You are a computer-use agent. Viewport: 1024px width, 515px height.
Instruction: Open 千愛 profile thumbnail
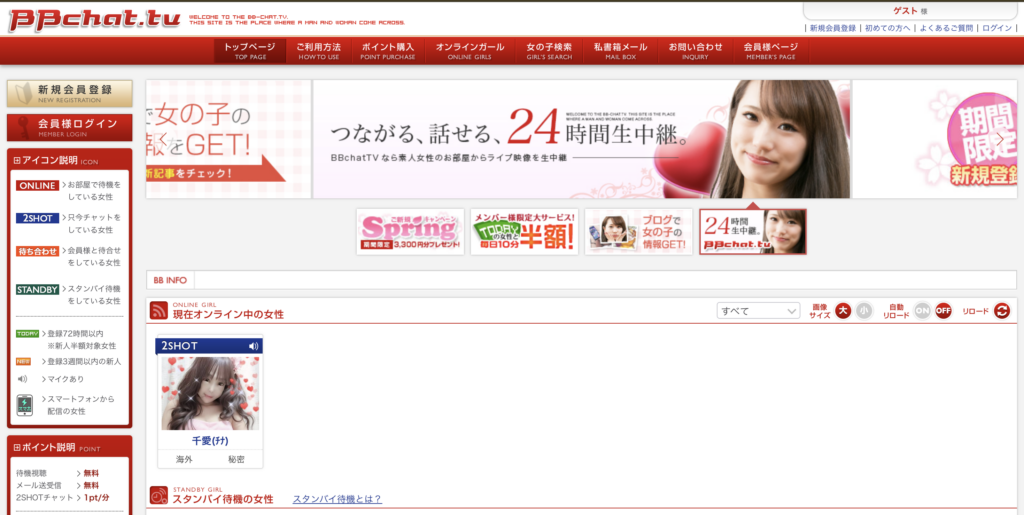click(210, 394)
